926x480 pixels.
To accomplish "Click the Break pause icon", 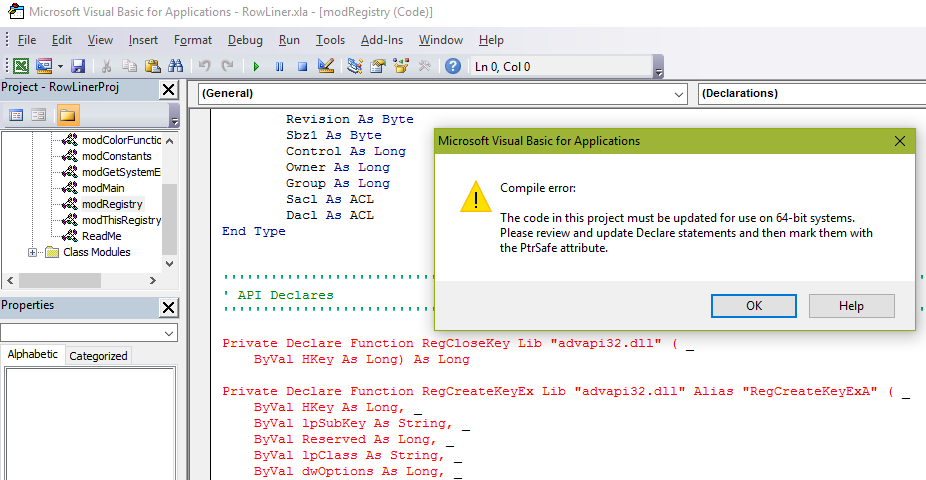I will (x=279, y=67).
